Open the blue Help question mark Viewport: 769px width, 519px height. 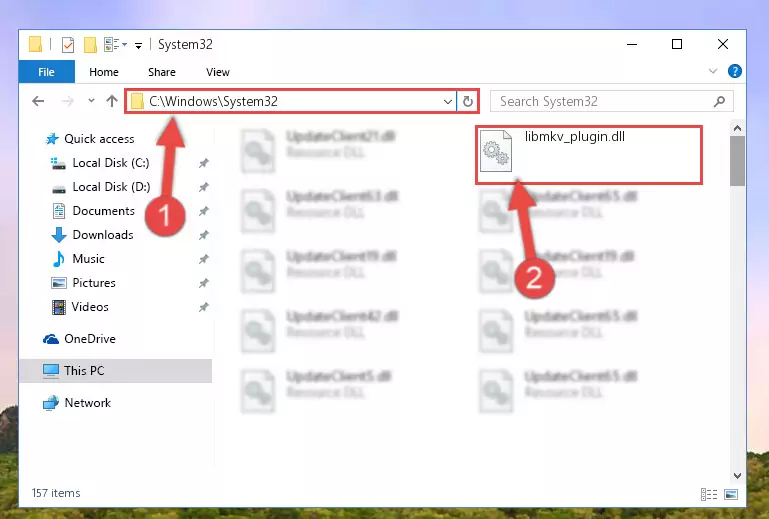point(734,71)
